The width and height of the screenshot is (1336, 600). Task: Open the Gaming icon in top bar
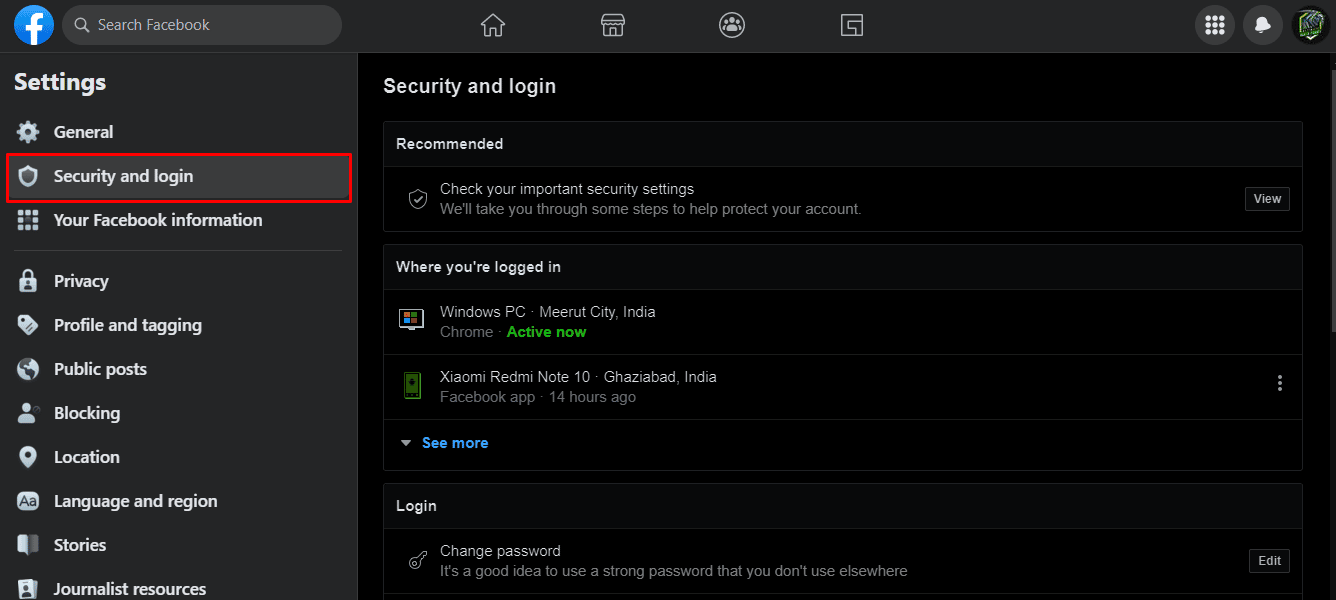(851, 25)
